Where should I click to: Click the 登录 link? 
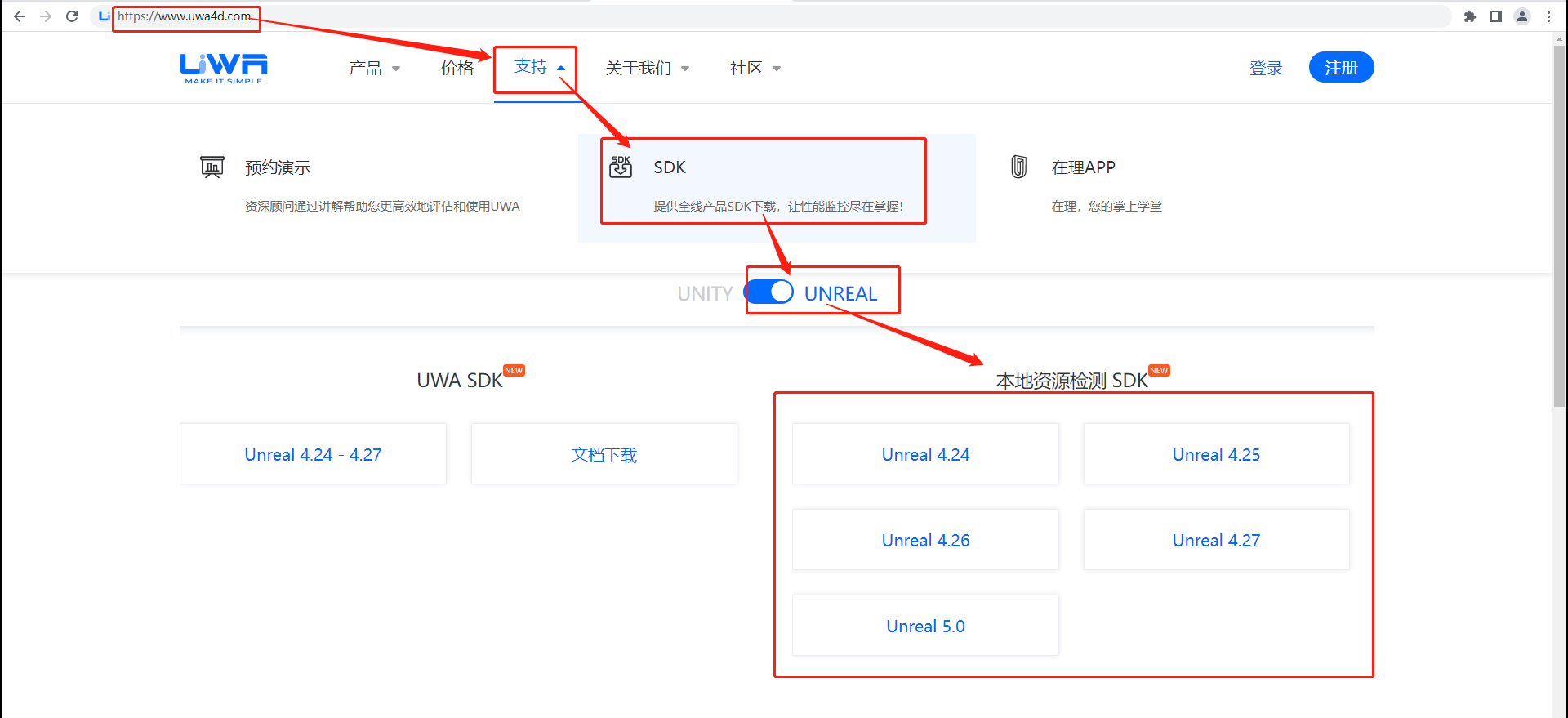coord(1266,68)
